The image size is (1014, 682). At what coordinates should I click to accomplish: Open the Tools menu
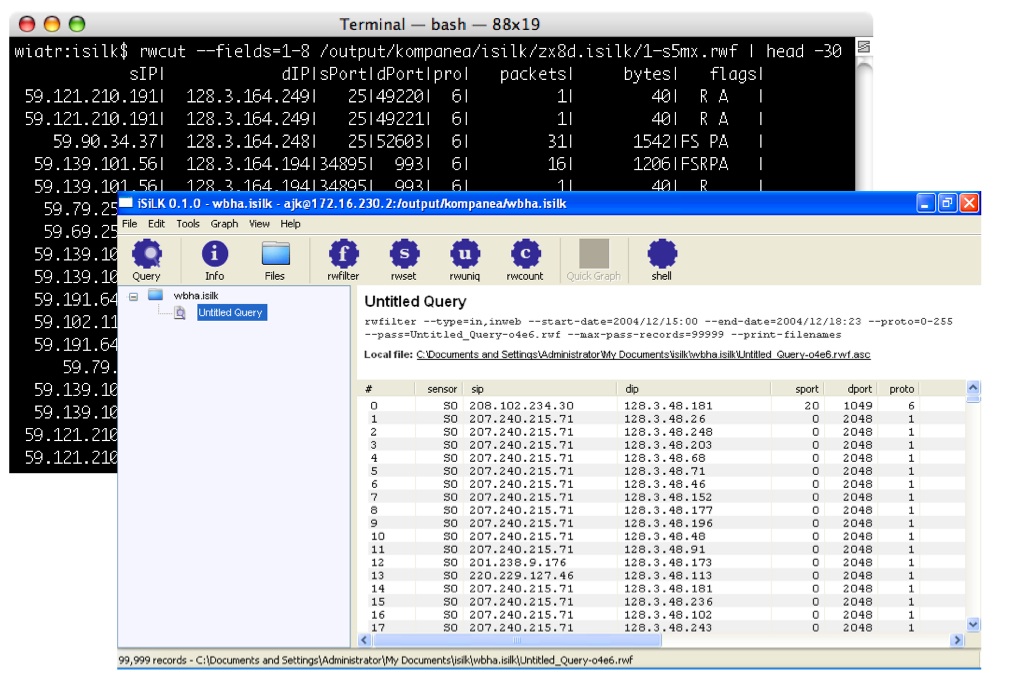(188, 224)
